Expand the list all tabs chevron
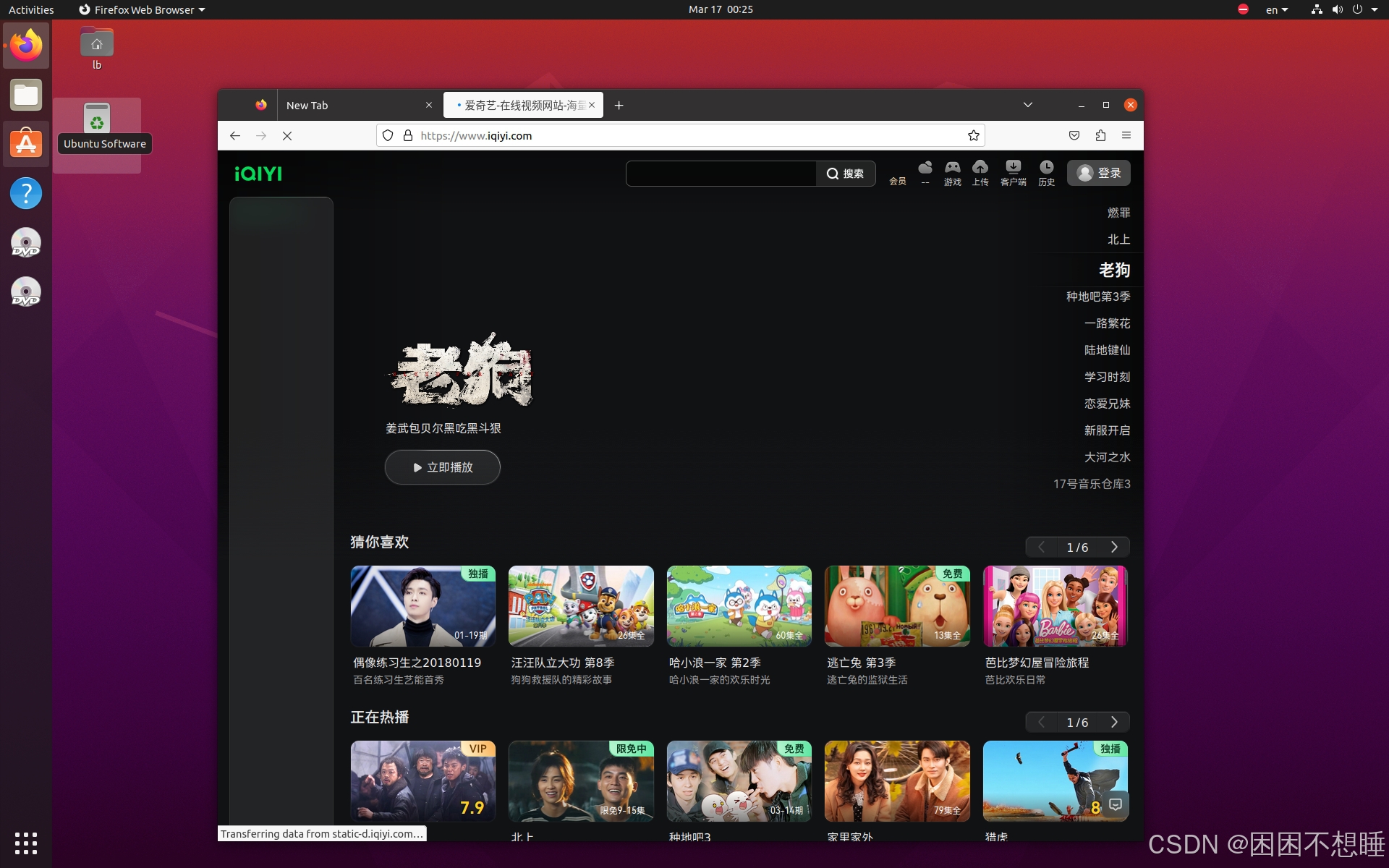The width and height of the screenshot is (1389, 868). 1027,105
